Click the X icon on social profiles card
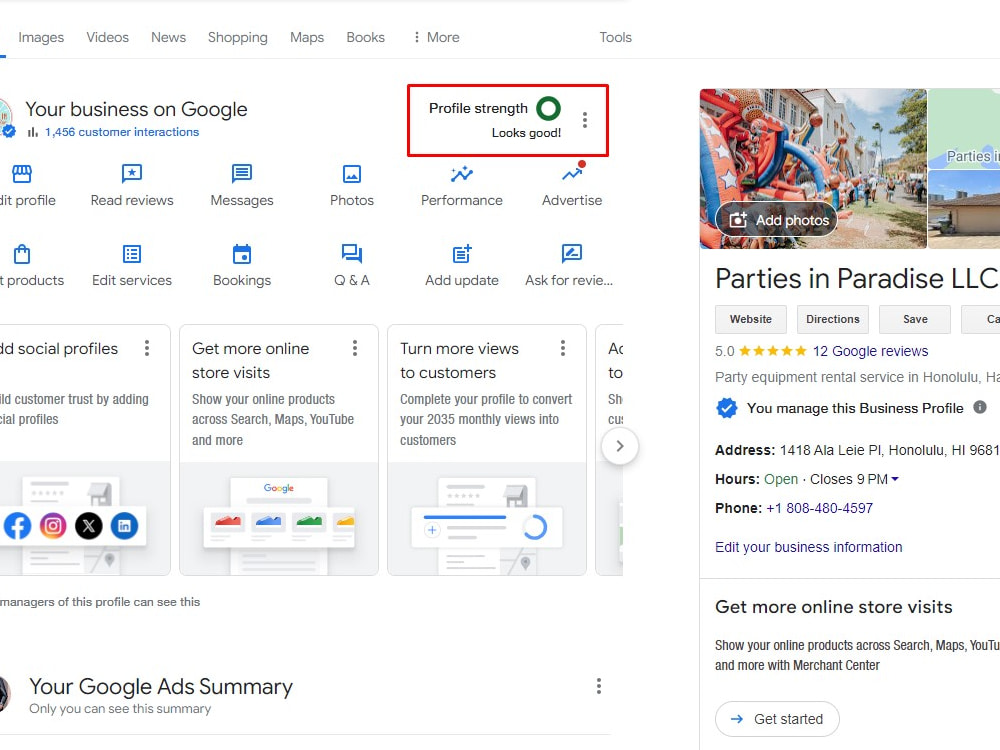The width and height of the screenshot is (1000, 750). pyautogui.click(x=89, y=526)
